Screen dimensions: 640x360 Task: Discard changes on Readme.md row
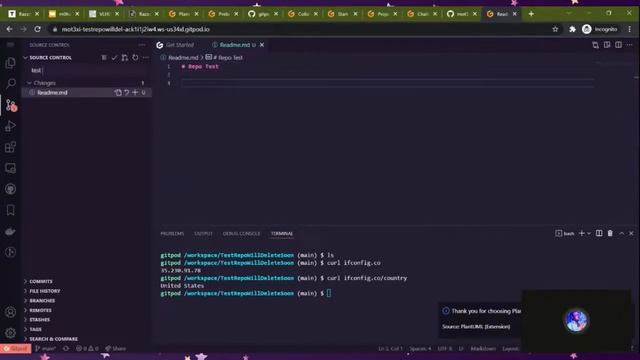[127, 93]
